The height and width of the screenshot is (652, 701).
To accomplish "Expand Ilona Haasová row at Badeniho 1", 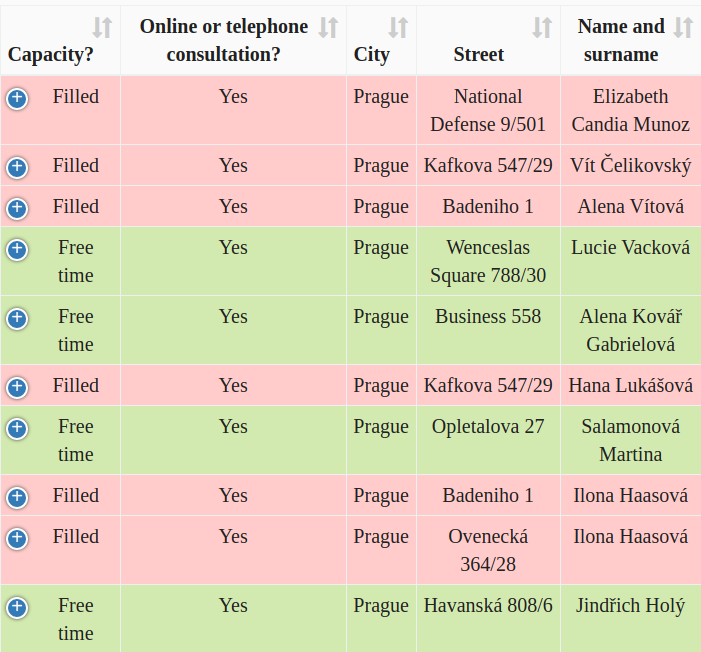I will coord(17,497).
